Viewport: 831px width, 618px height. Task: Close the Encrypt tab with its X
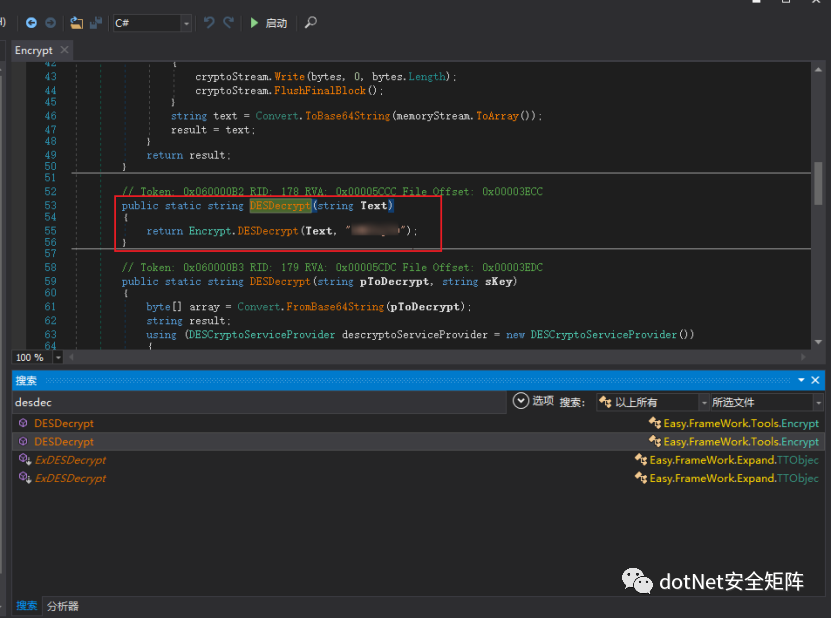coord(65,50)
